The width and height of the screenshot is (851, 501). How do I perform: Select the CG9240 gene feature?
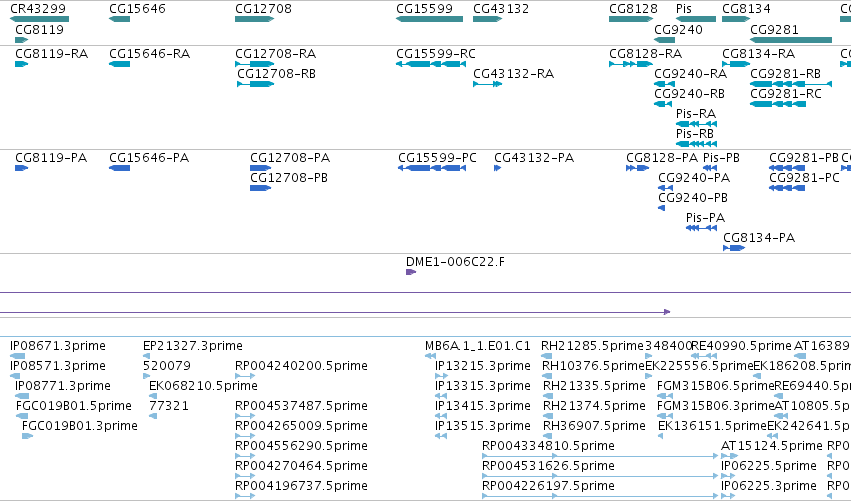pos(665,40)
